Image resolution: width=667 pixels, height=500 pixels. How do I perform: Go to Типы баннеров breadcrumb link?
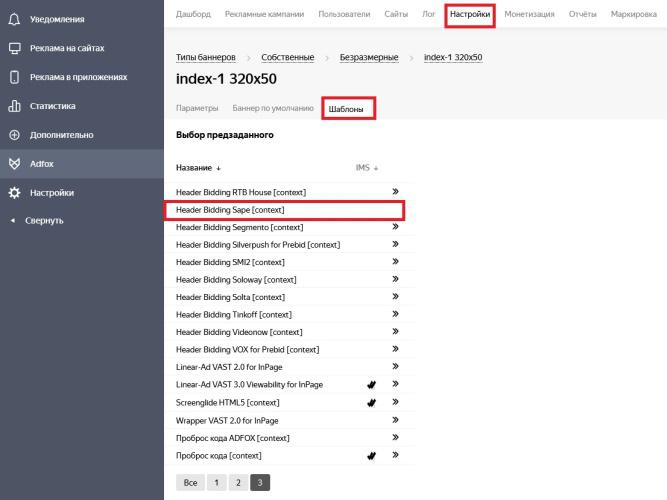[205, 57]
